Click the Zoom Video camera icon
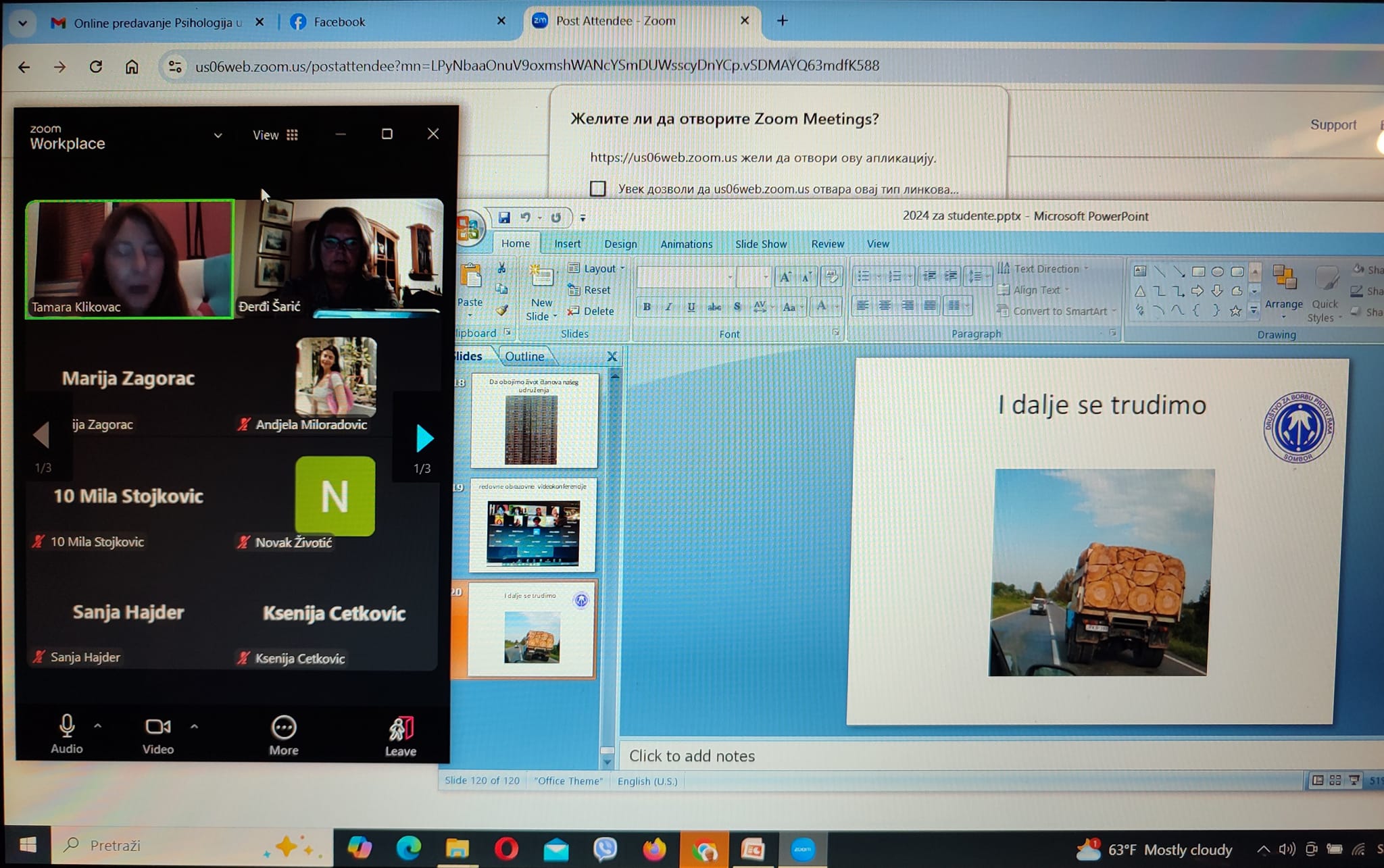The image size is (1384, 868). coord(157,727)
